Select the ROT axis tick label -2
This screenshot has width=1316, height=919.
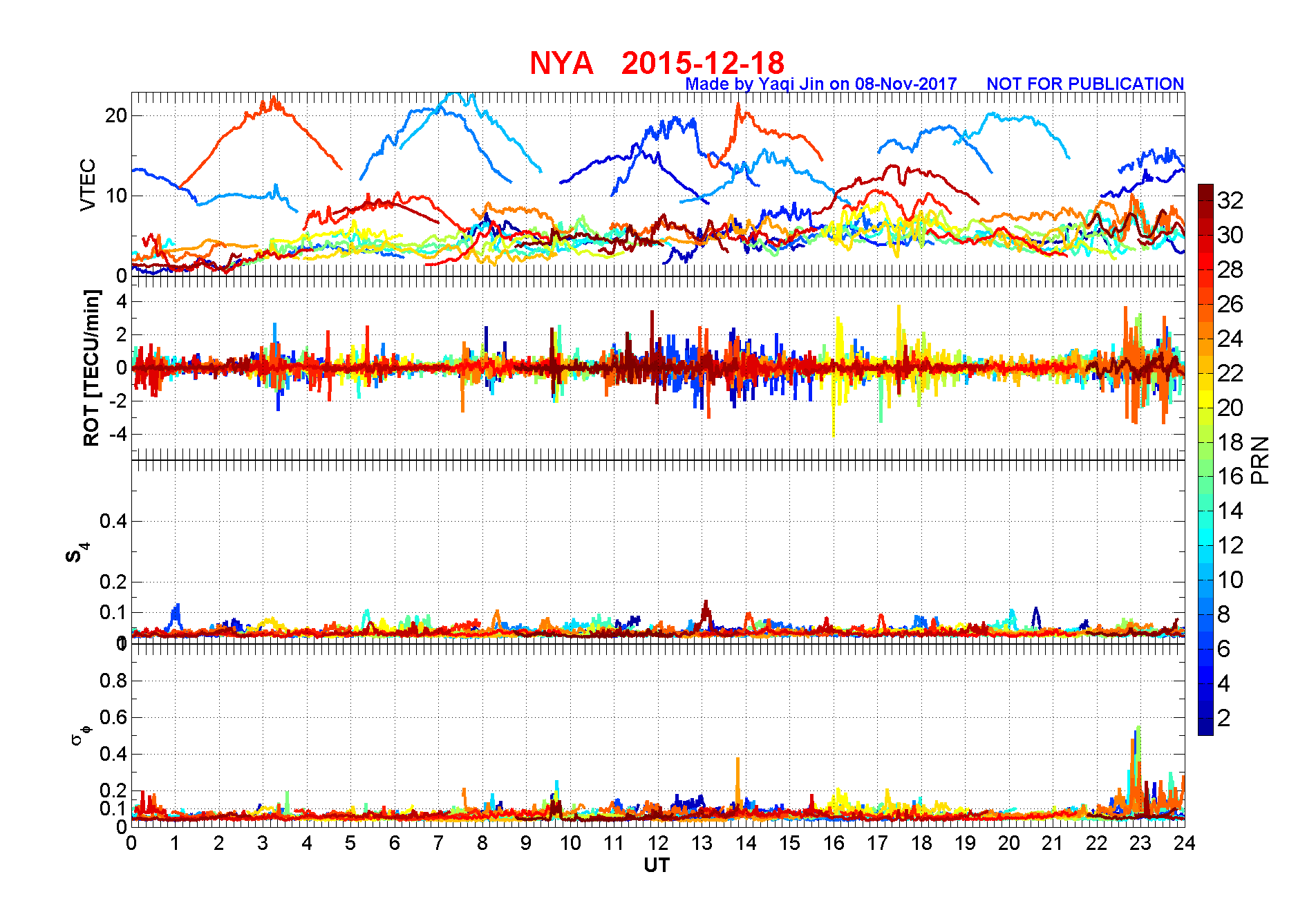tap(118, 401)
